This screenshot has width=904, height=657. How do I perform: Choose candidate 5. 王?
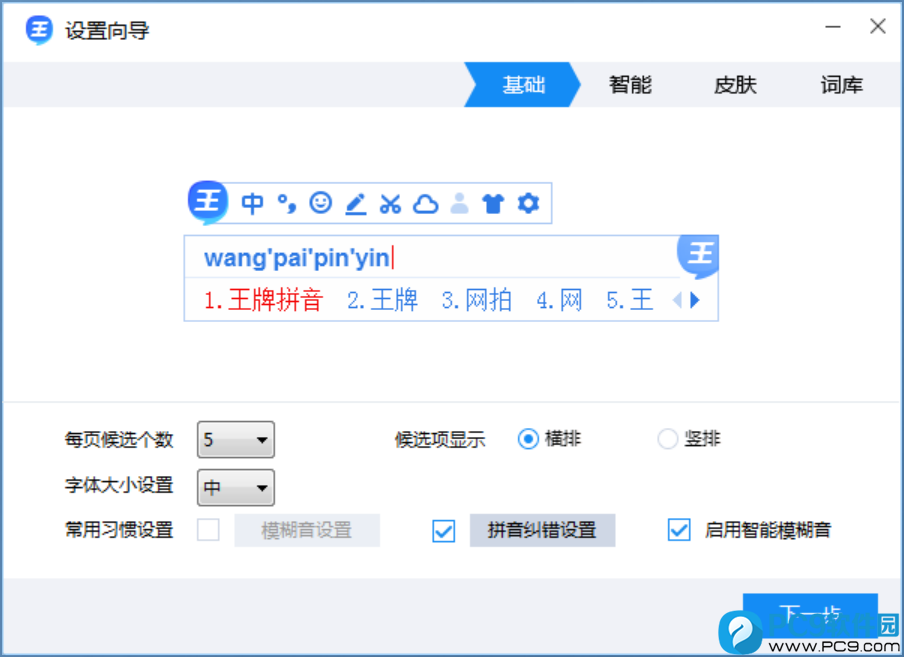[630, 300]
